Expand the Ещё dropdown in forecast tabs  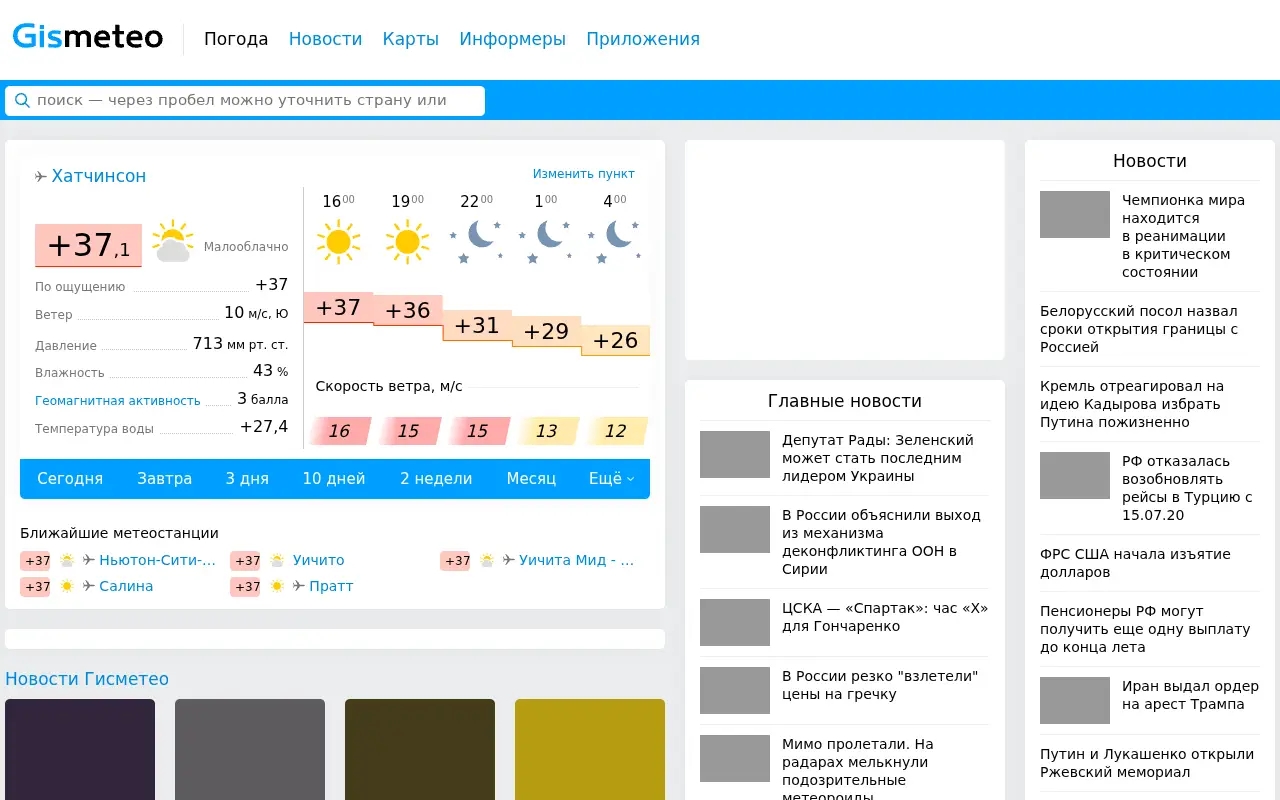click(x=611, y=479)
